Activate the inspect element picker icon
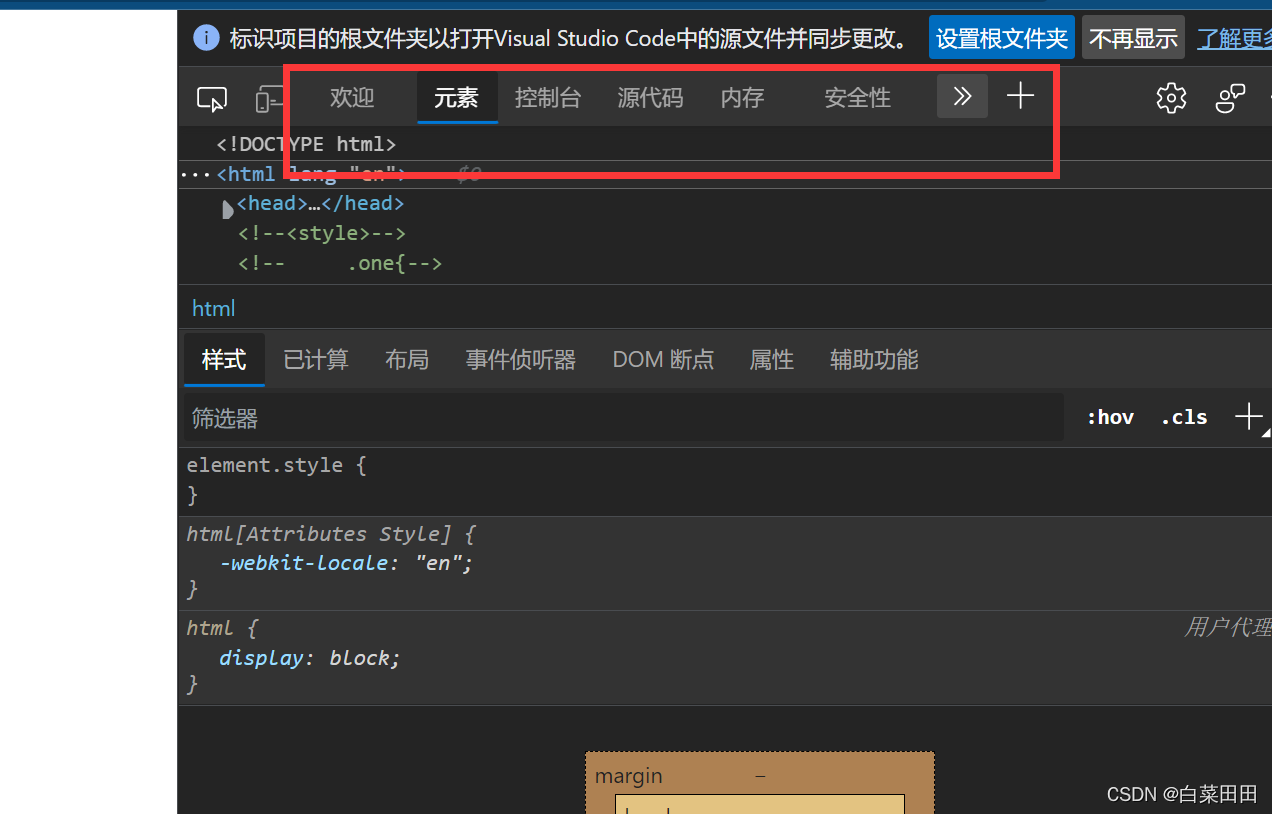This screenshot has height=814, width=1272. point(212,98)
